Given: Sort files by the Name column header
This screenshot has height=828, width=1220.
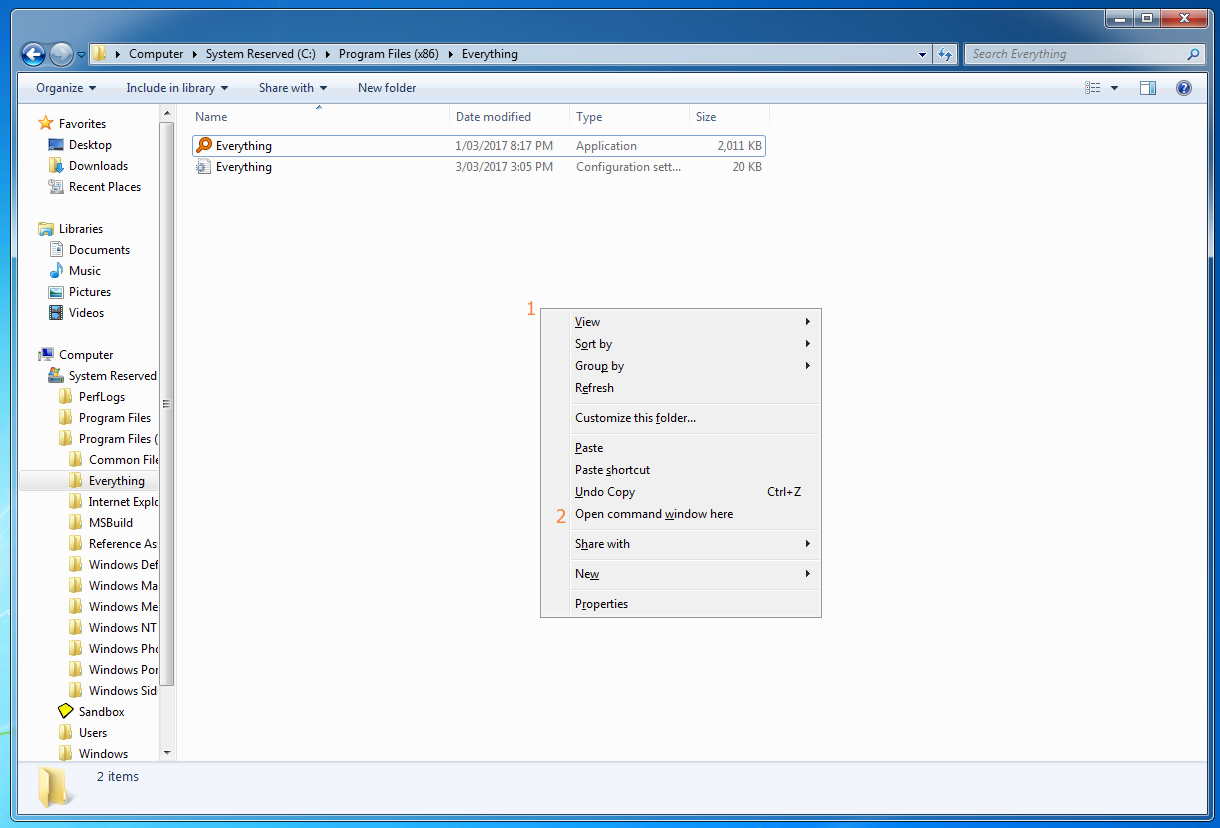Looking at the screenshot, I should tap(319, 117).
